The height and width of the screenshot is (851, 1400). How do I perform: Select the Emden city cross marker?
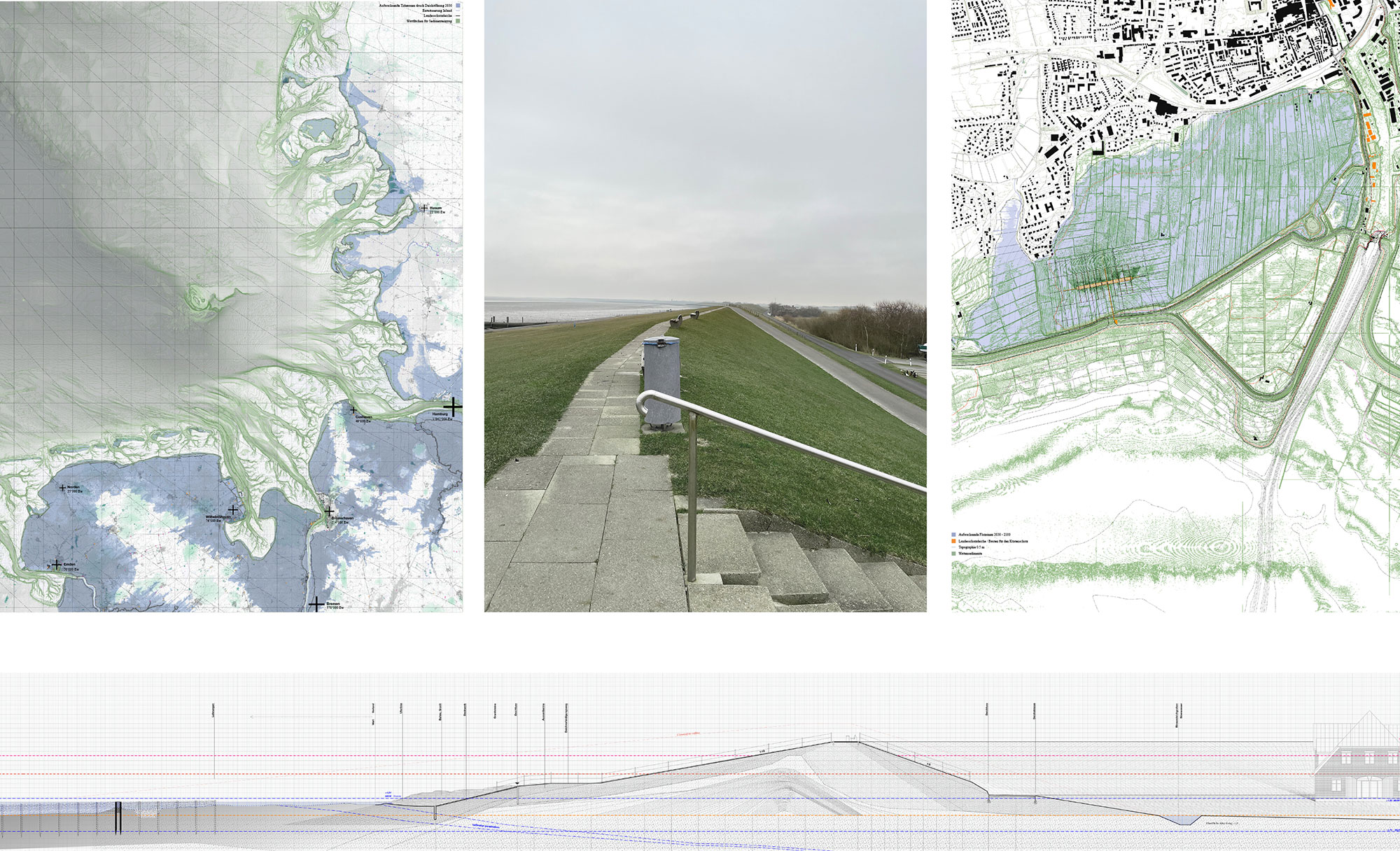pyautogui.click(x=57, y=564)
